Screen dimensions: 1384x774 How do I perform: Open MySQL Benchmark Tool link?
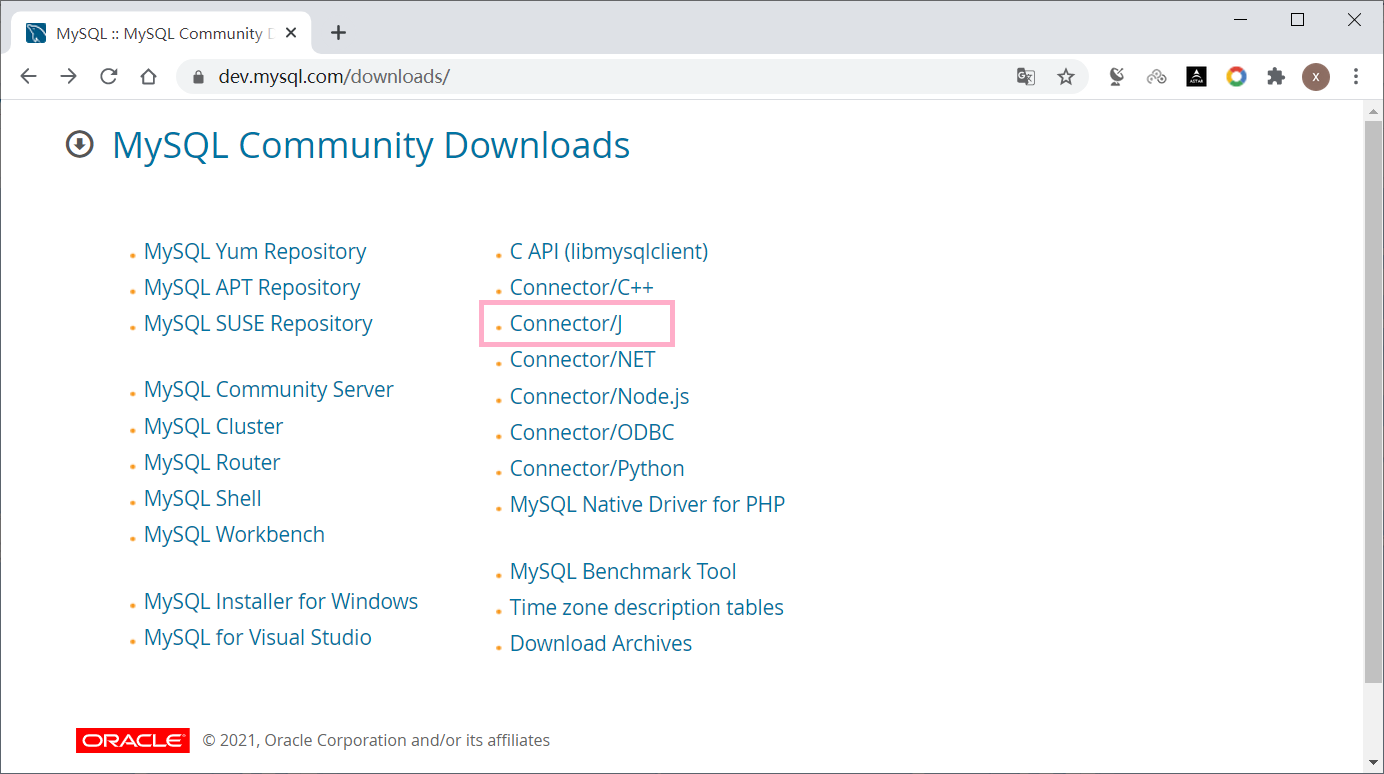pos(623,571)
